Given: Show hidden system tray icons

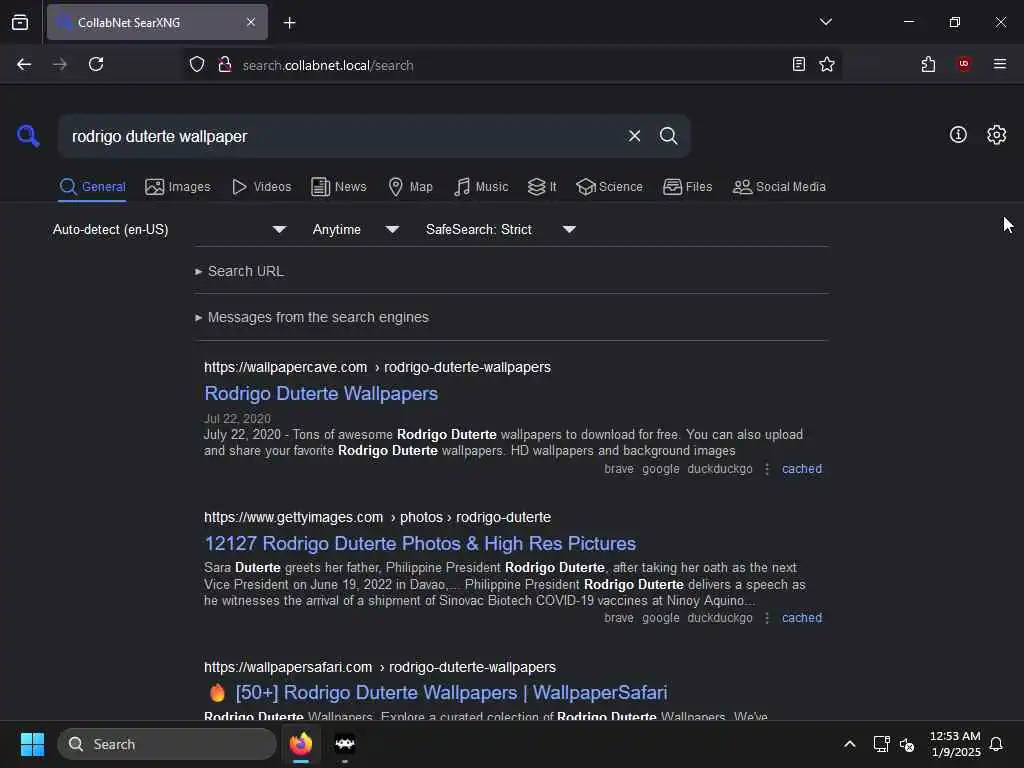Looking at the screenshot, I should point(850,744).
